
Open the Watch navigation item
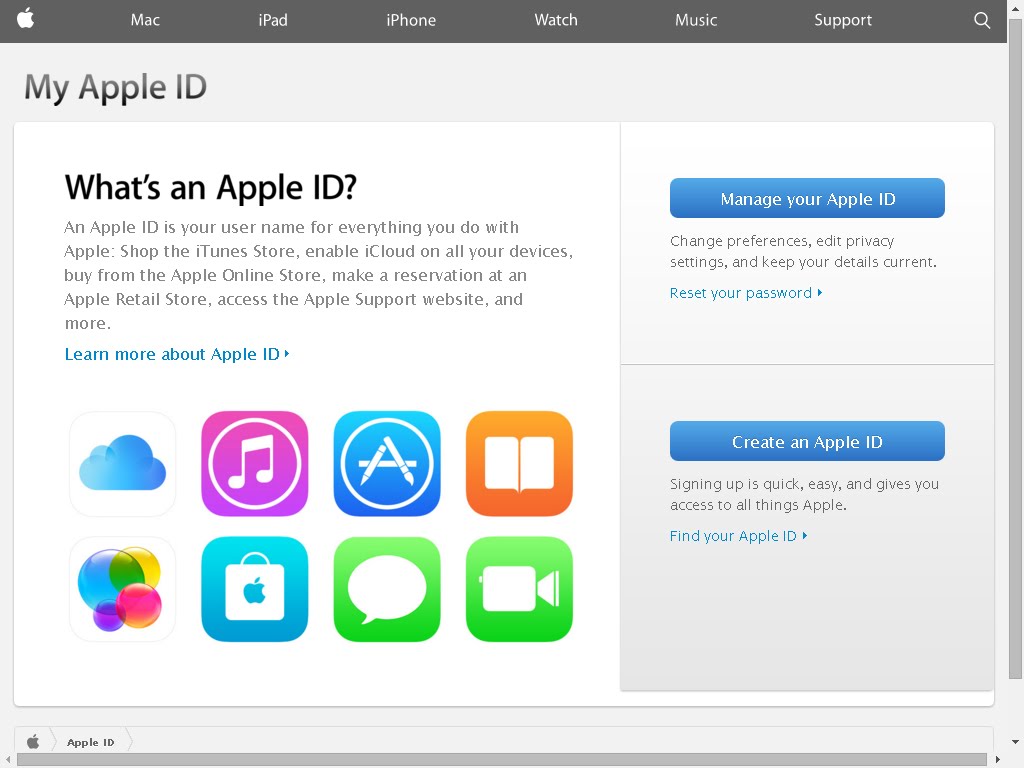tap(556, 20)
